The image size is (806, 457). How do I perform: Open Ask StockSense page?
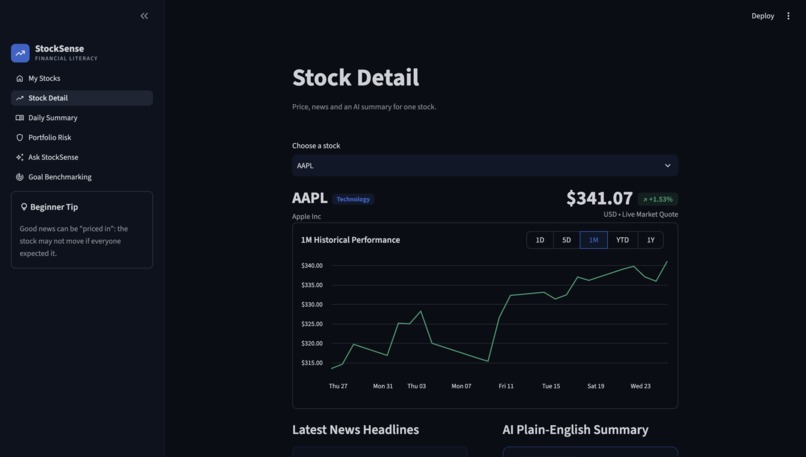[82, 157]
